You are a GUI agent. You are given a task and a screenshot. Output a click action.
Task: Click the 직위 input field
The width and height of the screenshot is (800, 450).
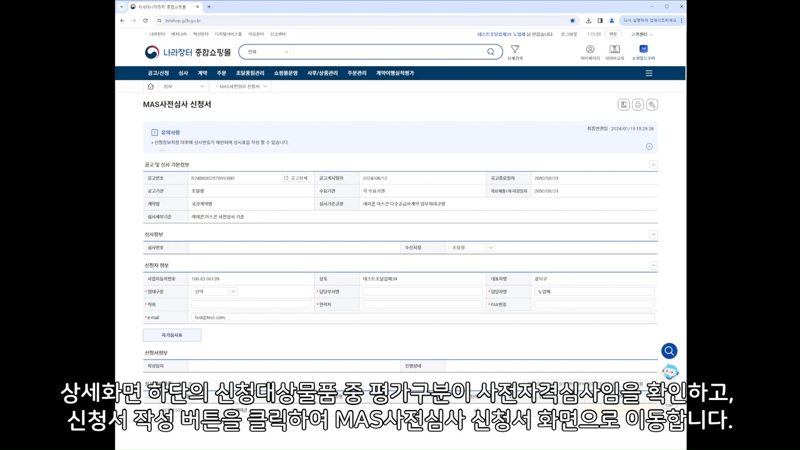pos(251,305)
